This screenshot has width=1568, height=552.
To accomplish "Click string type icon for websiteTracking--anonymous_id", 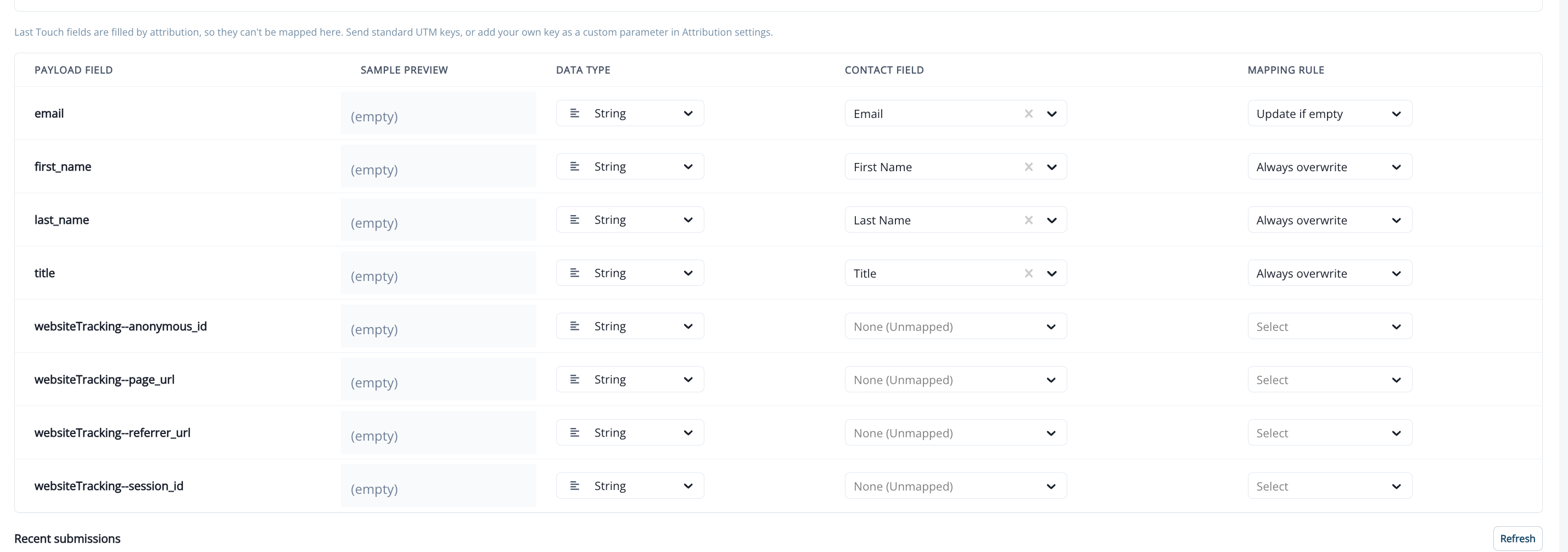I will click(x=574, y=326).
